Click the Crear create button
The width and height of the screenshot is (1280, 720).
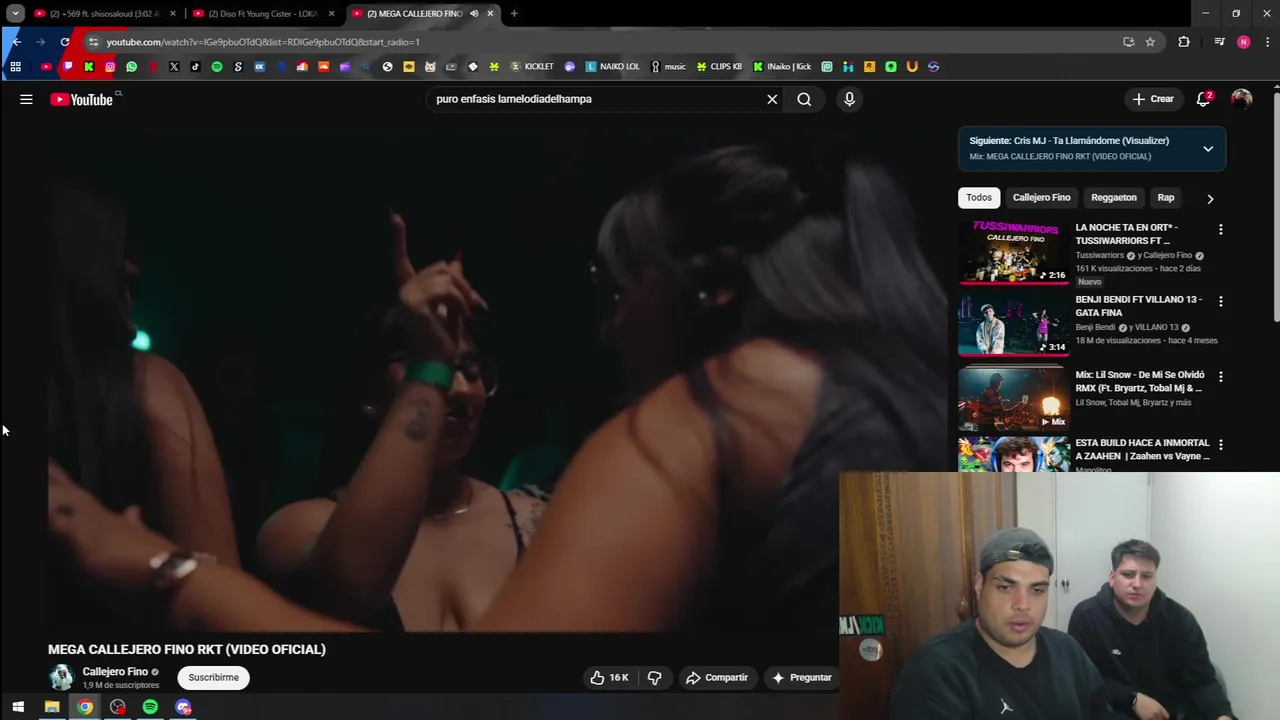coord(1152,99)
